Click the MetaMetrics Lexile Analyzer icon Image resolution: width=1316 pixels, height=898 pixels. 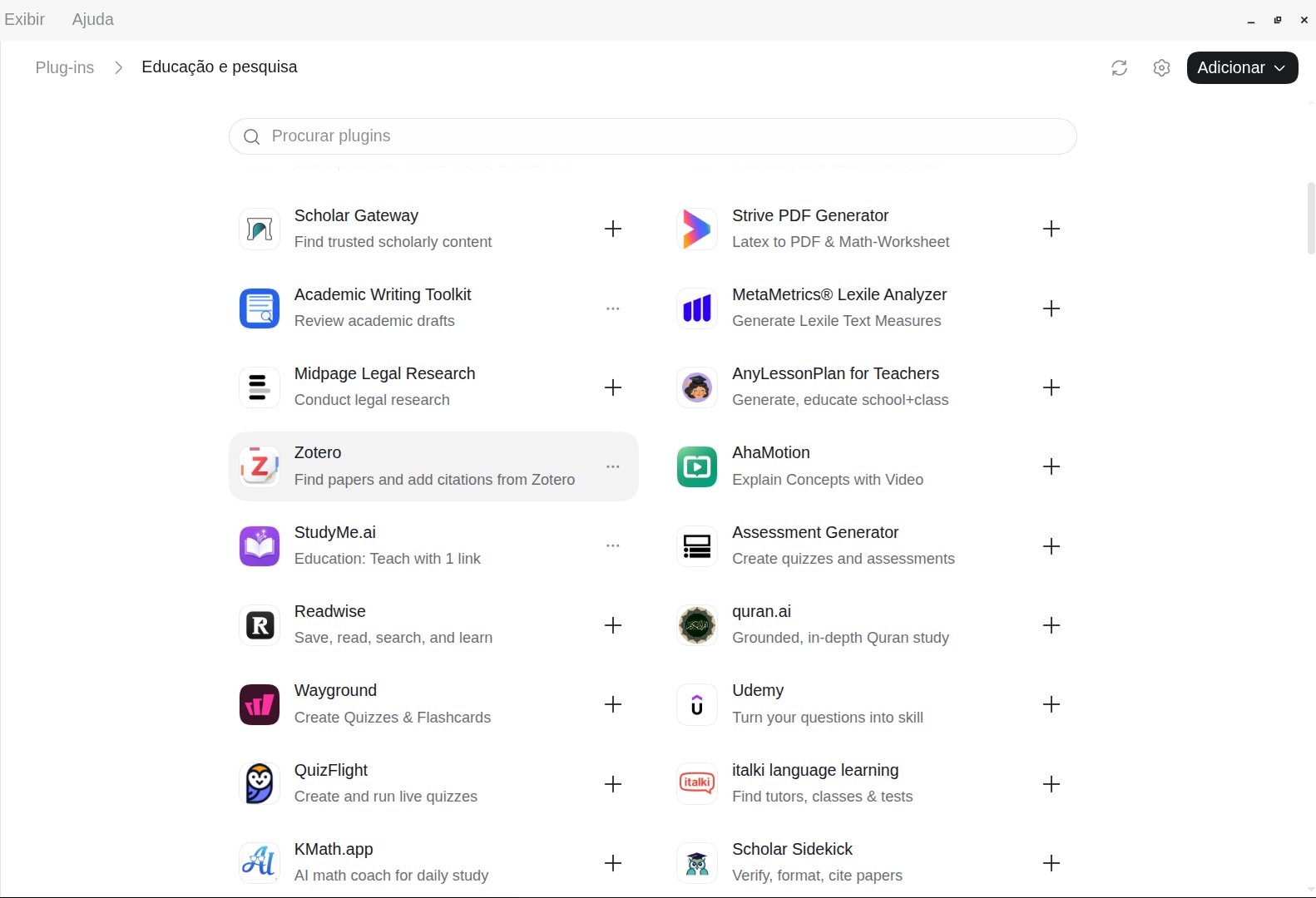[697, 308]
